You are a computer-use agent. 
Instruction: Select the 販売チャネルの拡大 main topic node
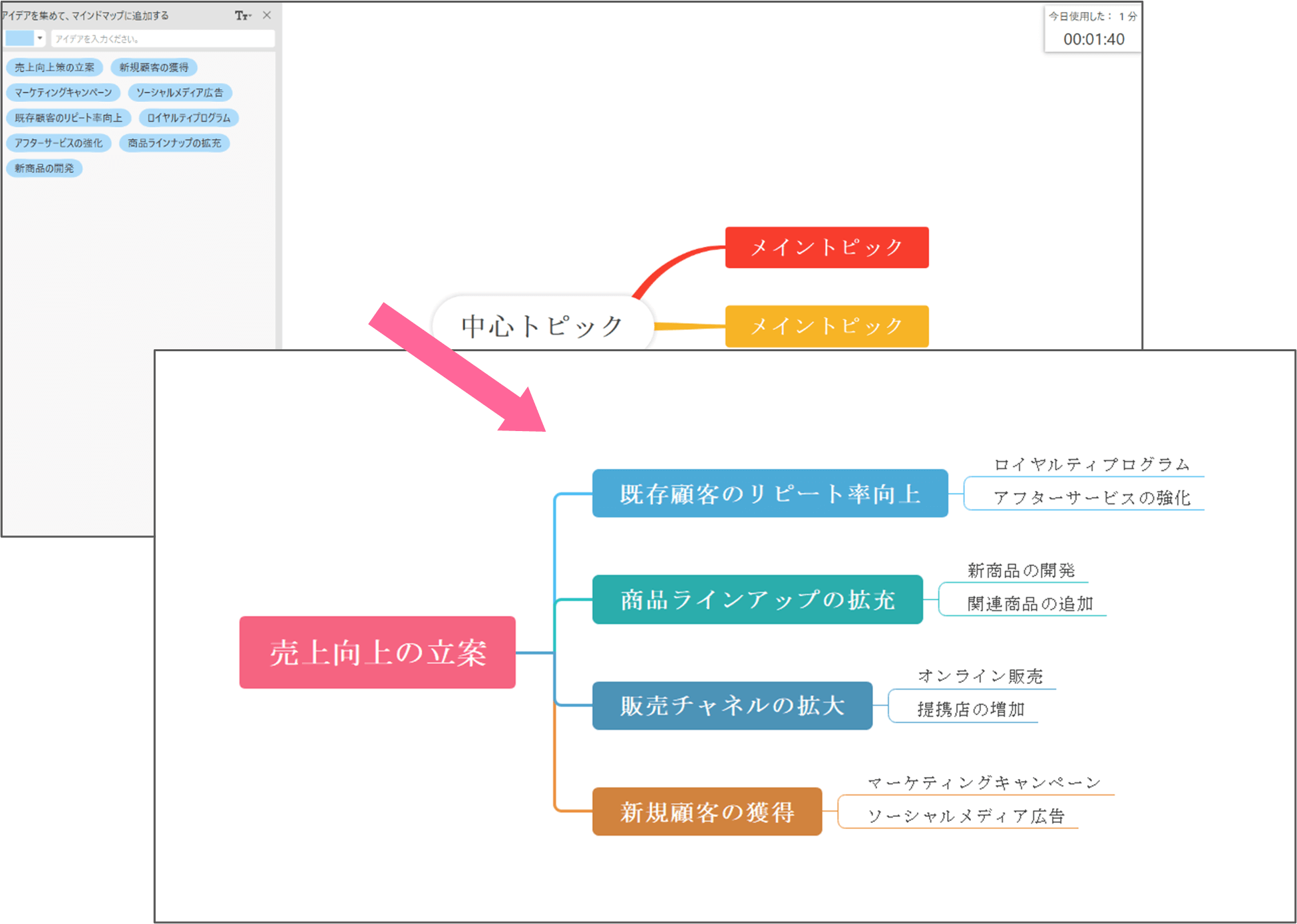pos(732,706)
